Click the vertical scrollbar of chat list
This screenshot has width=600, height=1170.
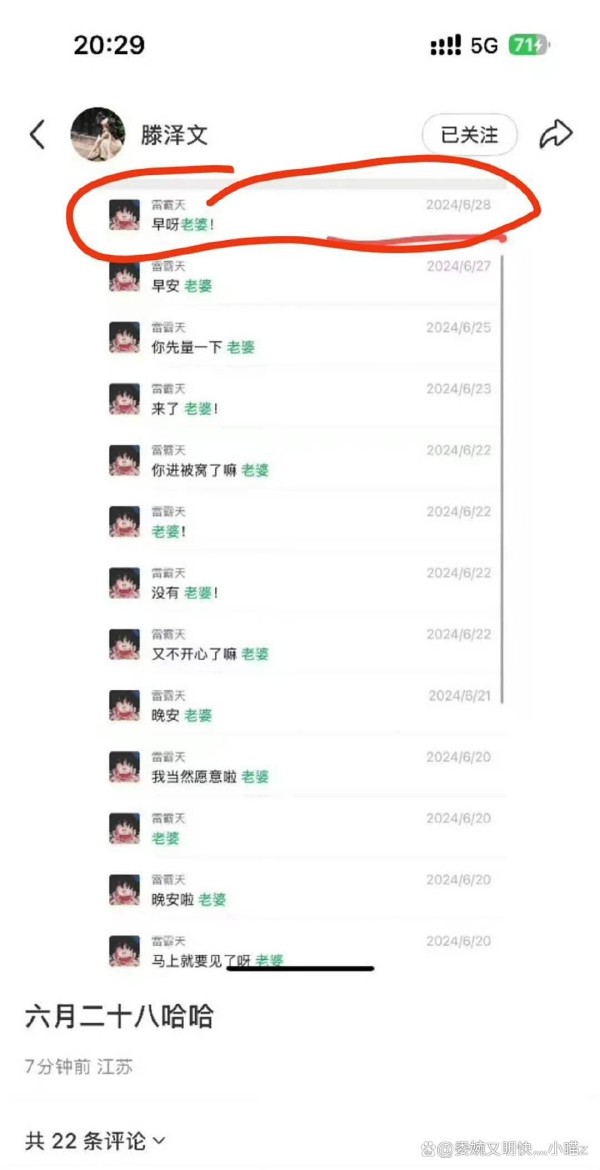[503, 478]
